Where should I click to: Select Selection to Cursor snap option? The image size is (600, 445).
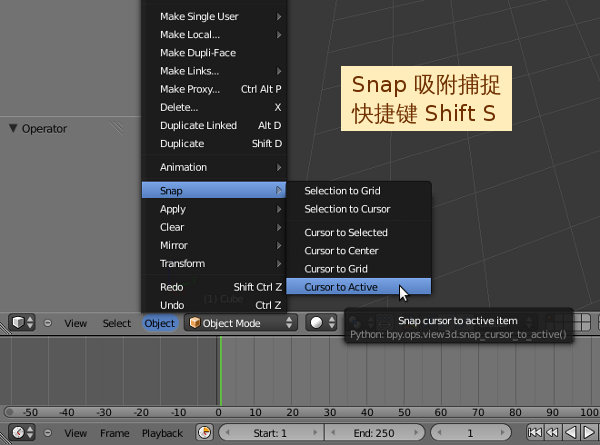[x=359, y=209]
